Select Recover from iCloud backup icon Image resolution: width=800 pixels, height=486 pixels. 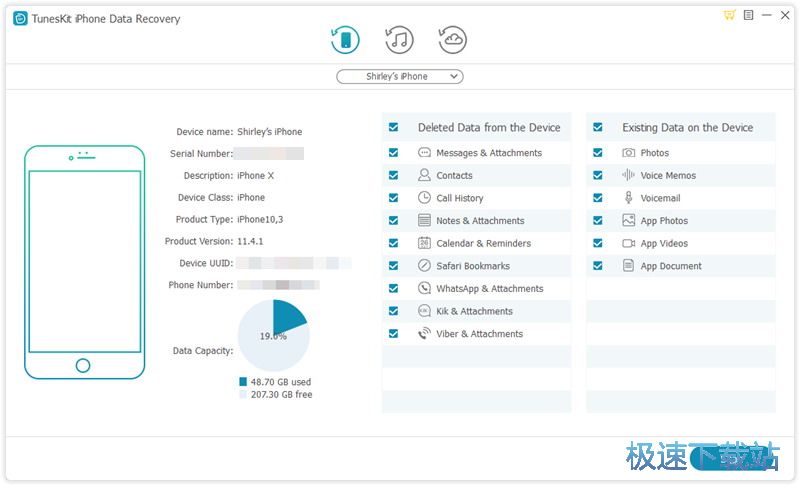[453, 40]
